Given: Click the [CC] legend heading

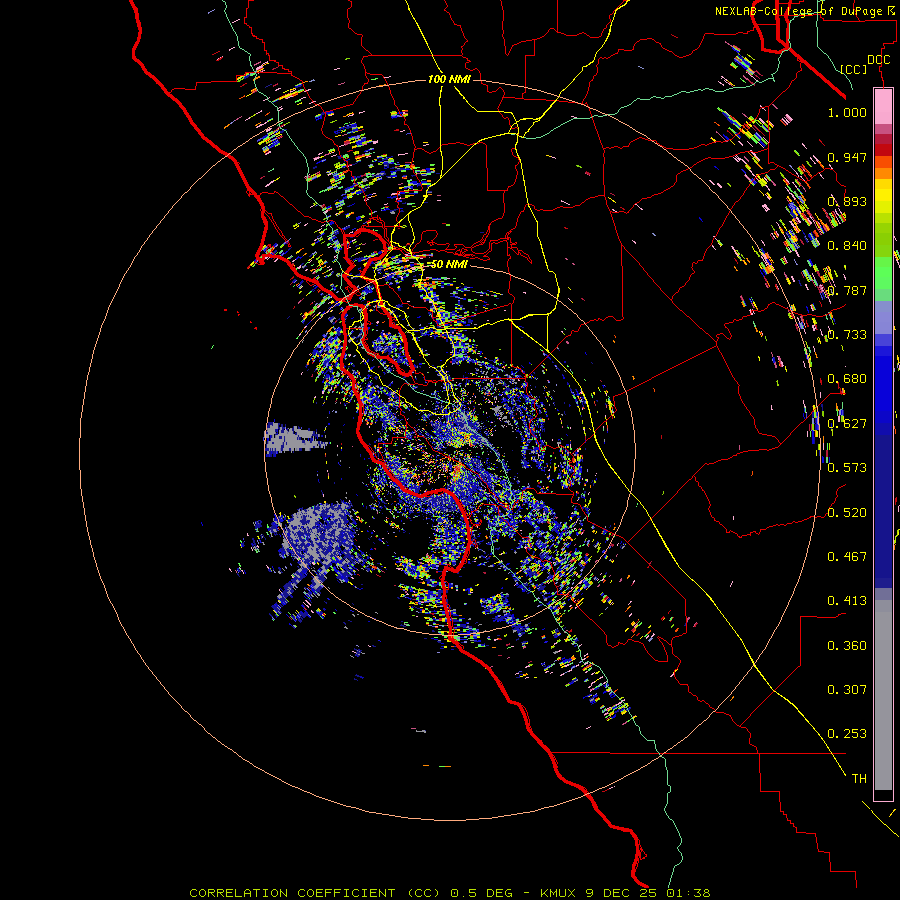Looking at the screenshot, I should coord(854,69).
